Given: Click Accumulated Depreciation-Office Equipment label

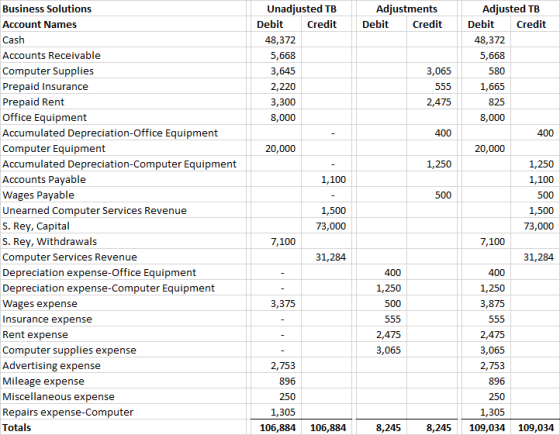Looking at the screenshot, I should point(110,133).
